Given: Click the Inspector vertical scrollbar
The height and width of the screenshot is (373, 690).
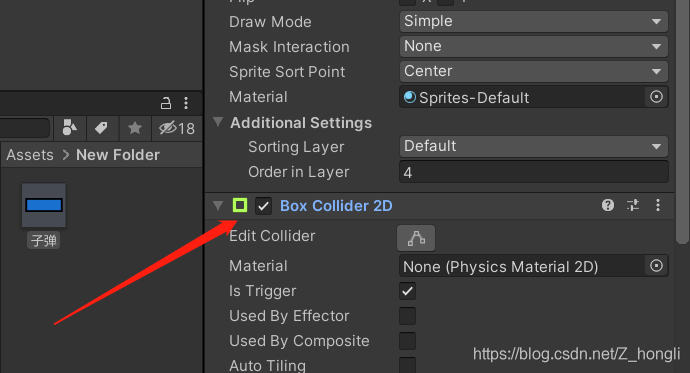Looking at the screenshot, I should (682, 121).
